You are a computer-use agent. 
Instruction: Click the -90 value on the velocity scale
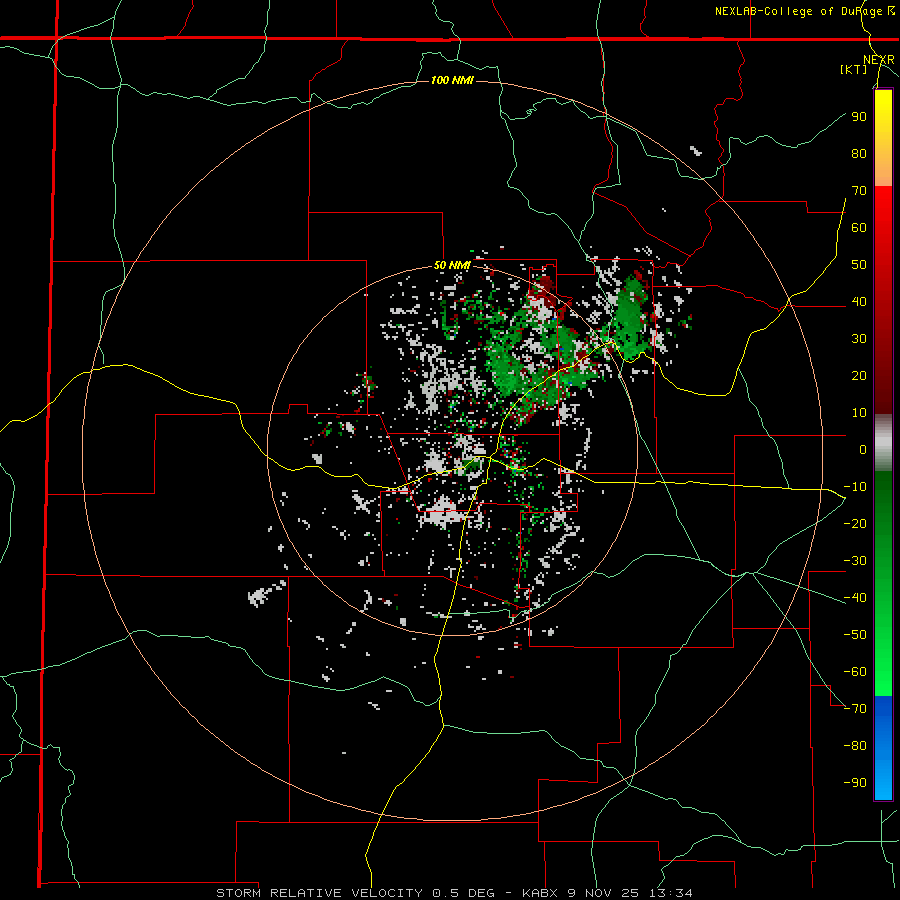(855, 783)
